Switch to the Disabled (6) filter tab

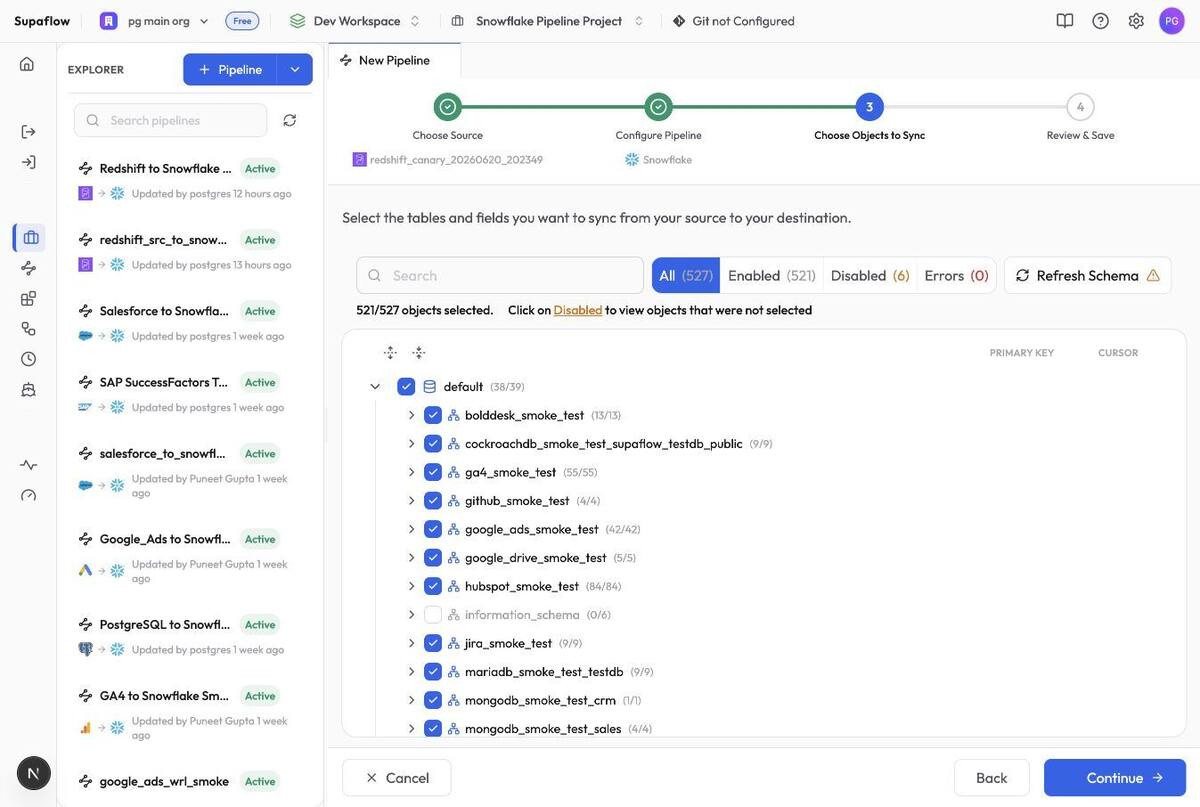[x=870, y=275]
